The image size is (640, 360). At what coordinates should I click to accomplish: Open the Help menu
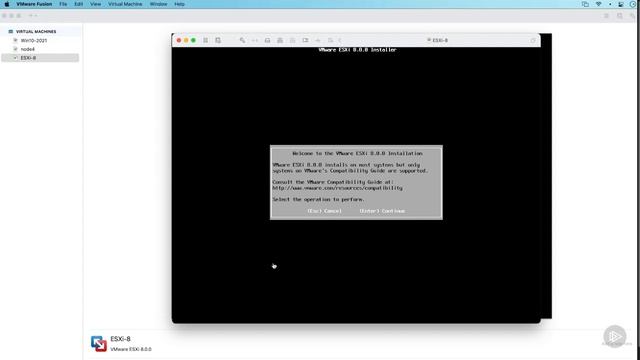(180, 4)
